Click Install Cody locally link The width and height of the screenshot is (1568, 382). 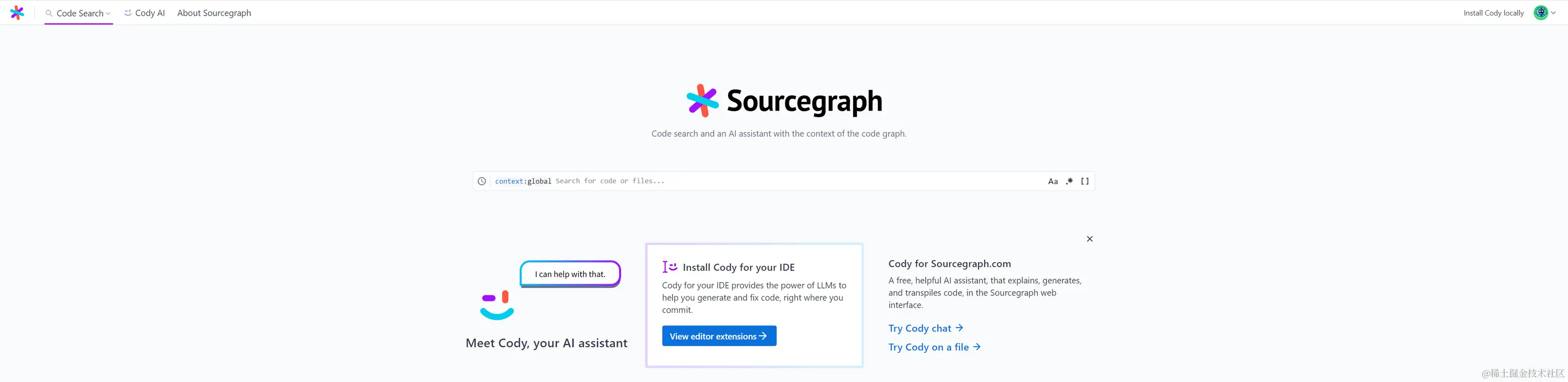(1493, 13)
